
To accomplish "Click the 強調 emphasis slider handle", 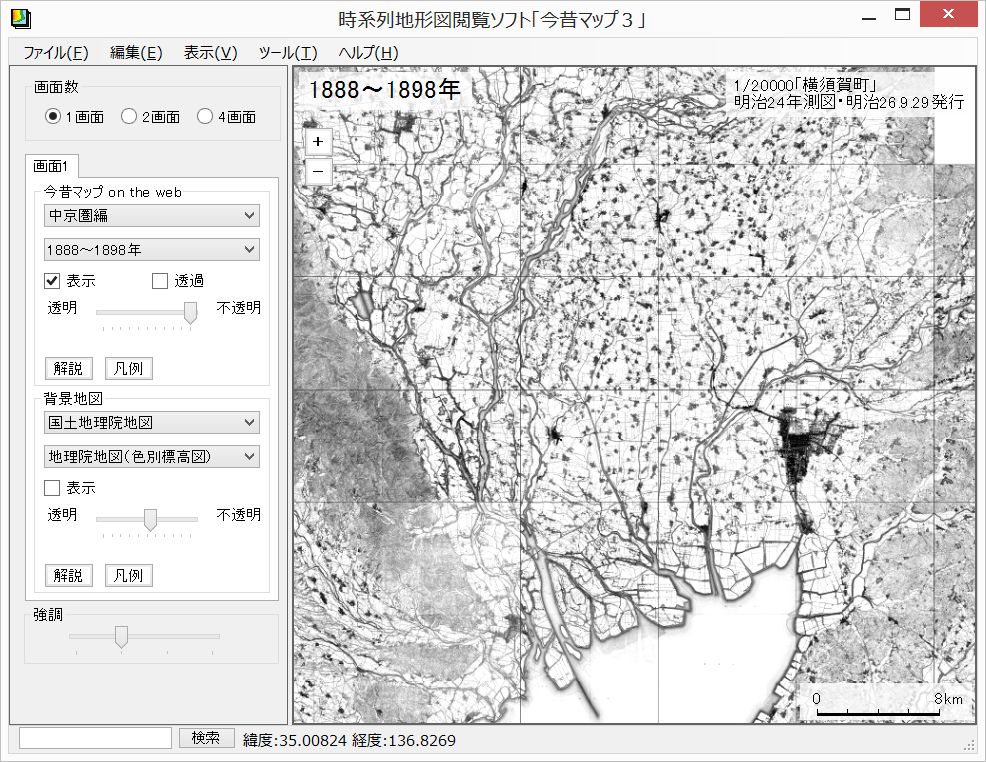I will point(121,636).
